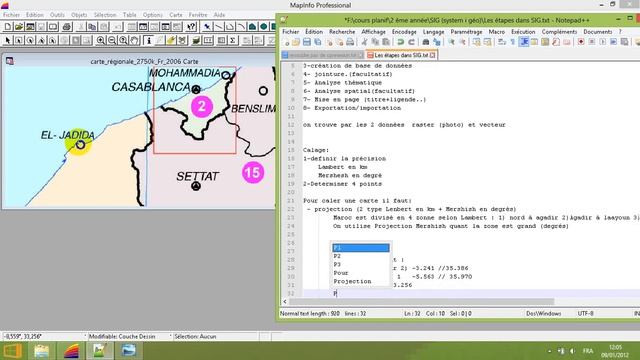
Task: Click the Print icon in Notepad++ toolbar
Action: [350, 42]
